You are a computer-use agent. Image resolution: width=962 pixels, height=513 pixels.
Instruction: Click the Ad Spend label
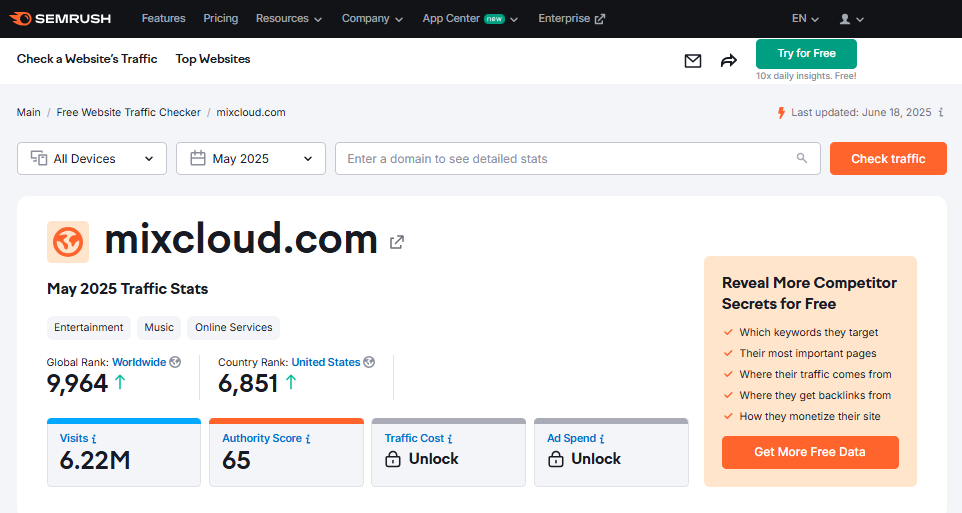(x=571, y=438)
